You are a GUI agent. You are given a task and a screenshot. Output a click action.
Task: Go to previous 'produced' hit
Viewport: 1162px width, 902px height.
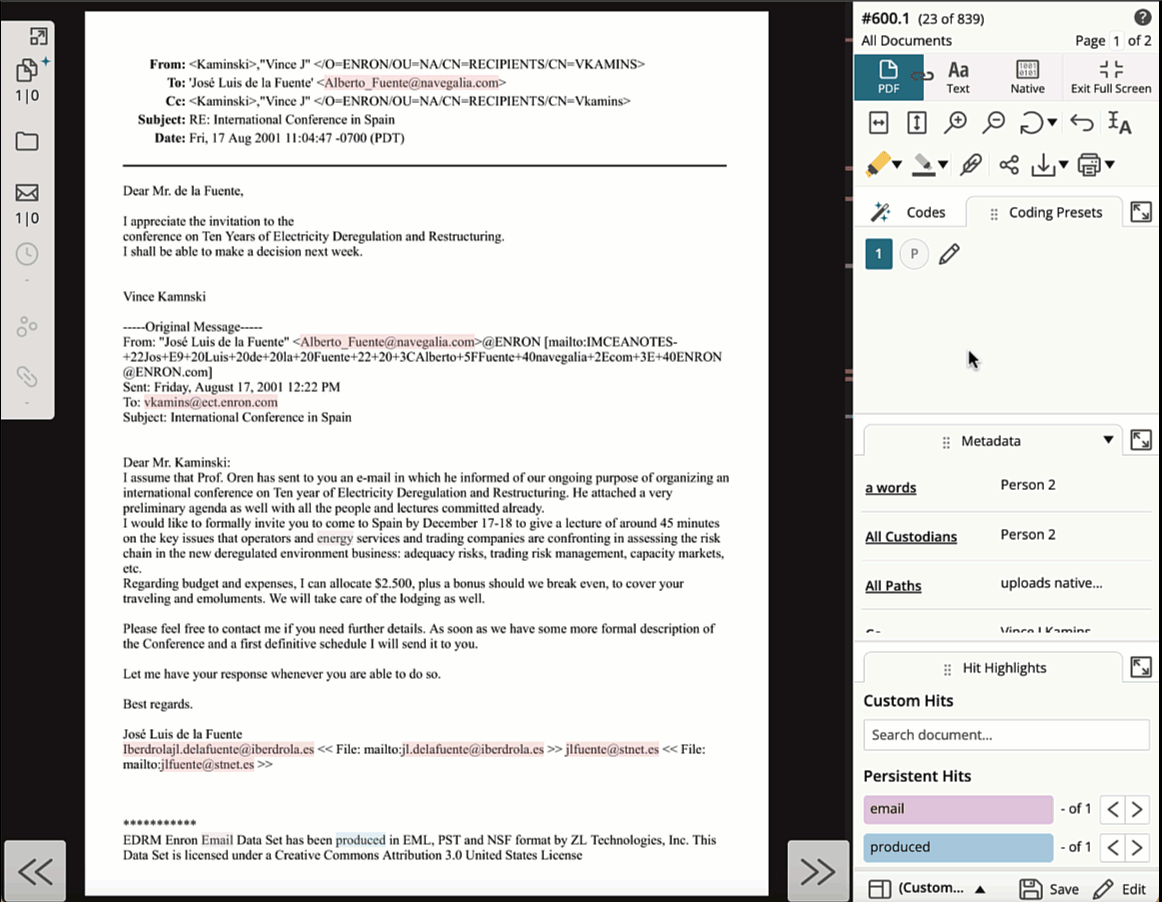(x=1113, y=847)
